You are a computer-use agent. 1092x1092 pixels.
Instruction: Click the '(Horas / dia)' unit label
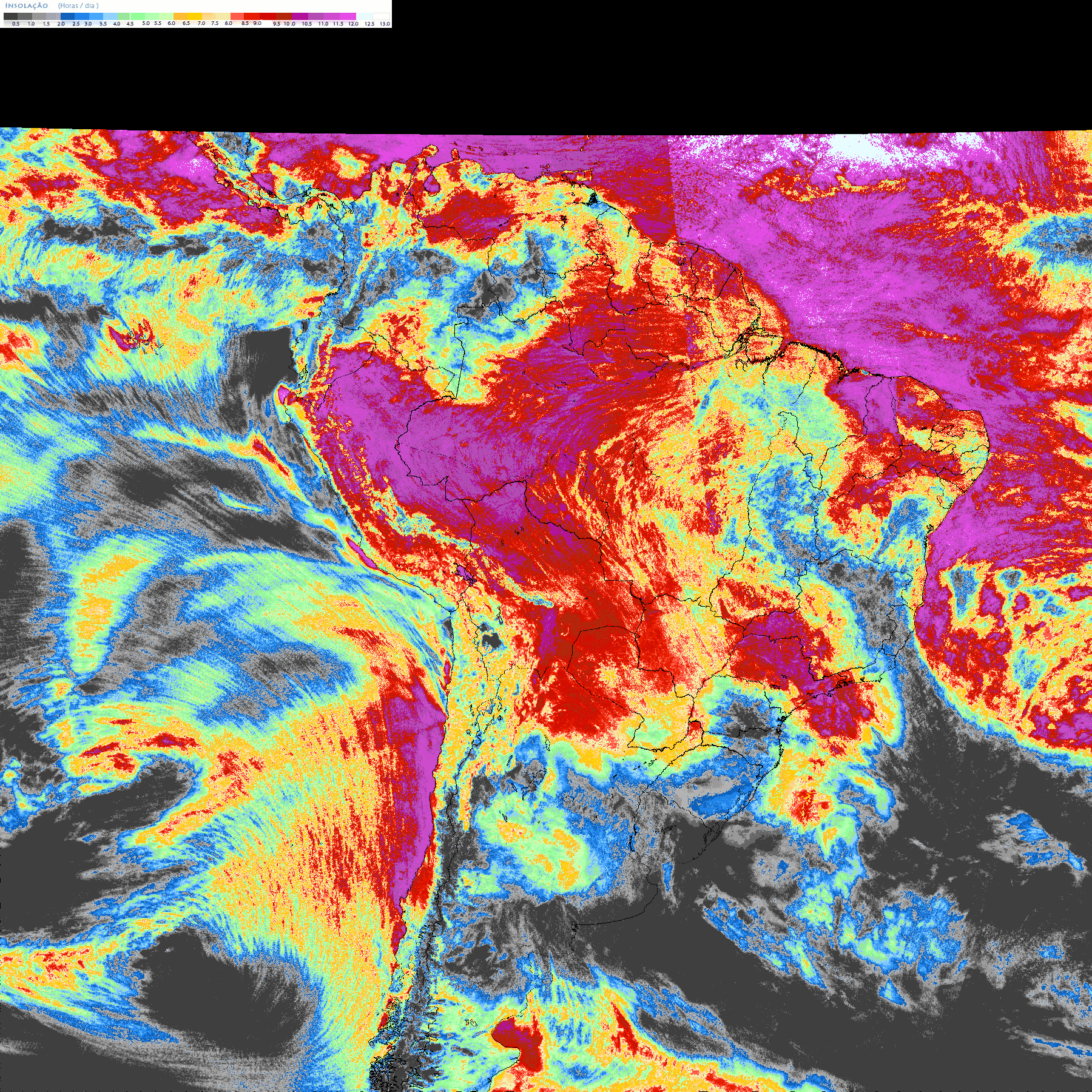point(78,5)
